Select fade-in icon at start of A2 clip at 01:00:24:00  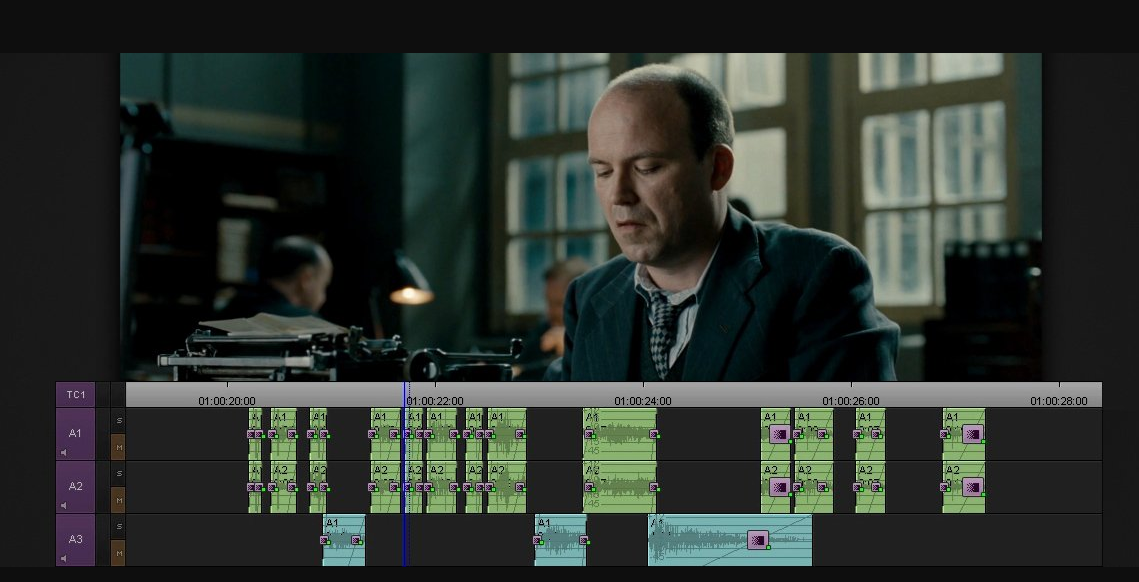589,488
